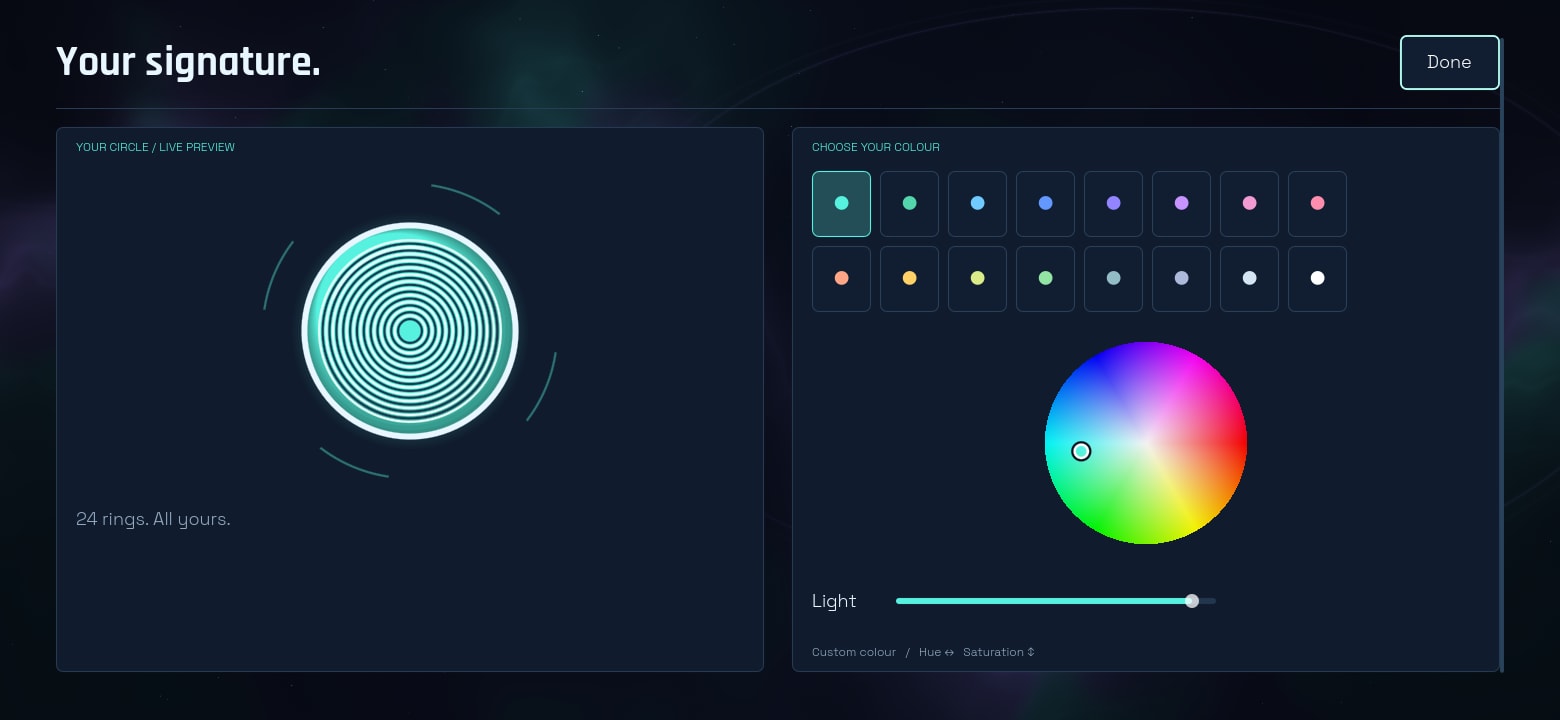Click the Done button
This screenshot has height=720, width=1560.
pos(1449,62)
